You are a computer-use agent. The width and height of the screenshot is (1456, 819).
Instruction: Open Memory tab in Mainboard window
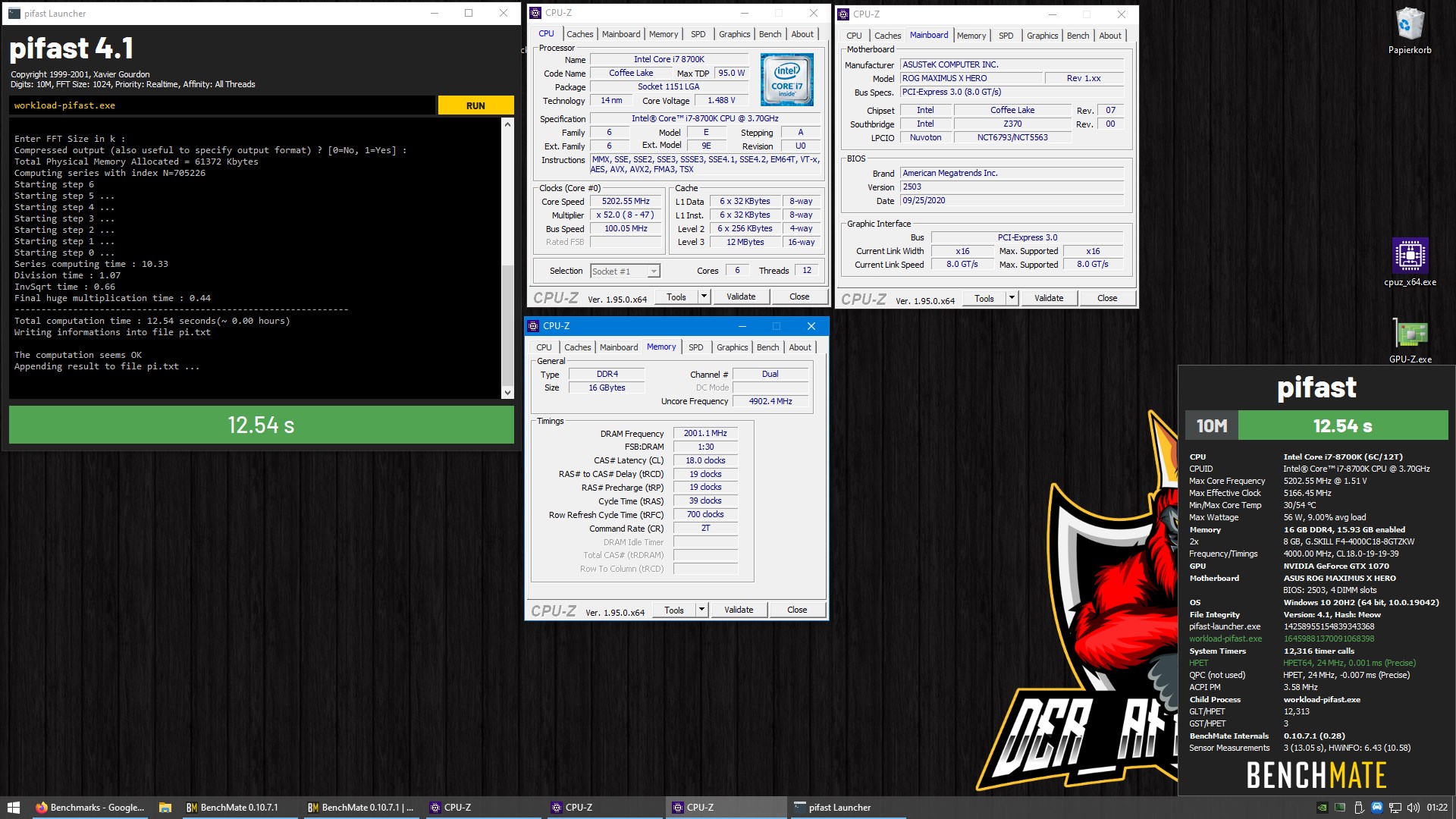[971, 36]
